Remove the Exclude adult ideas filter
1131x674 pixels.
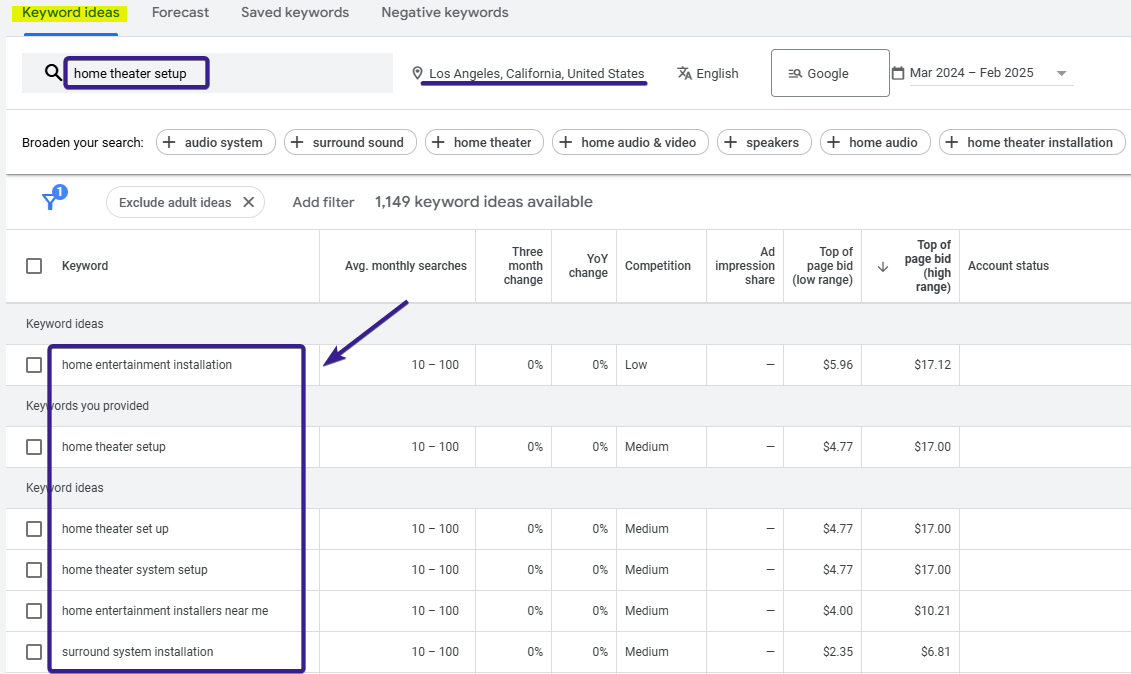point(249,202)
